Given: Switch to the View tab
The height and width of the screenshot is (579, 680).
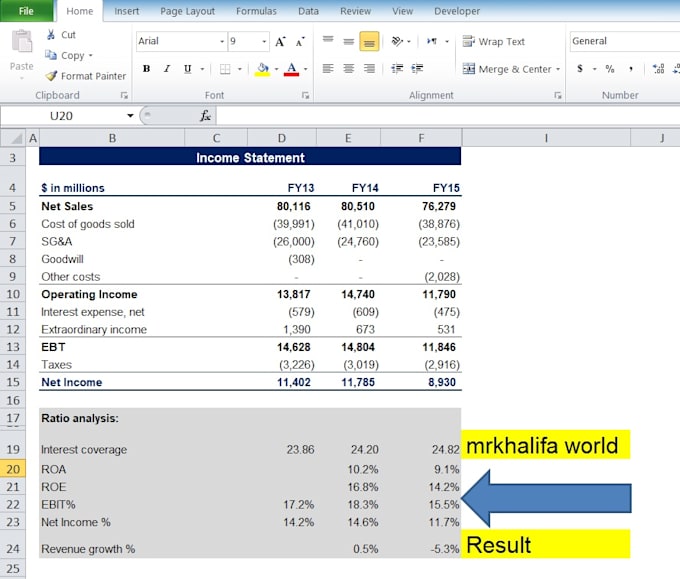Looking at the screenshot, I should (402, 11).
